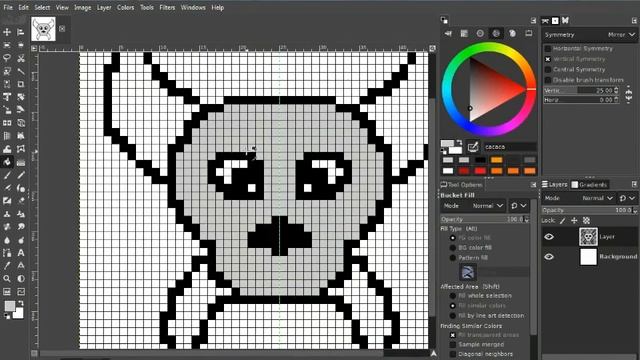Viewport: 640px width, 360px height.
Task: Select the Scissors Select tool
Action: coord(20,58)
